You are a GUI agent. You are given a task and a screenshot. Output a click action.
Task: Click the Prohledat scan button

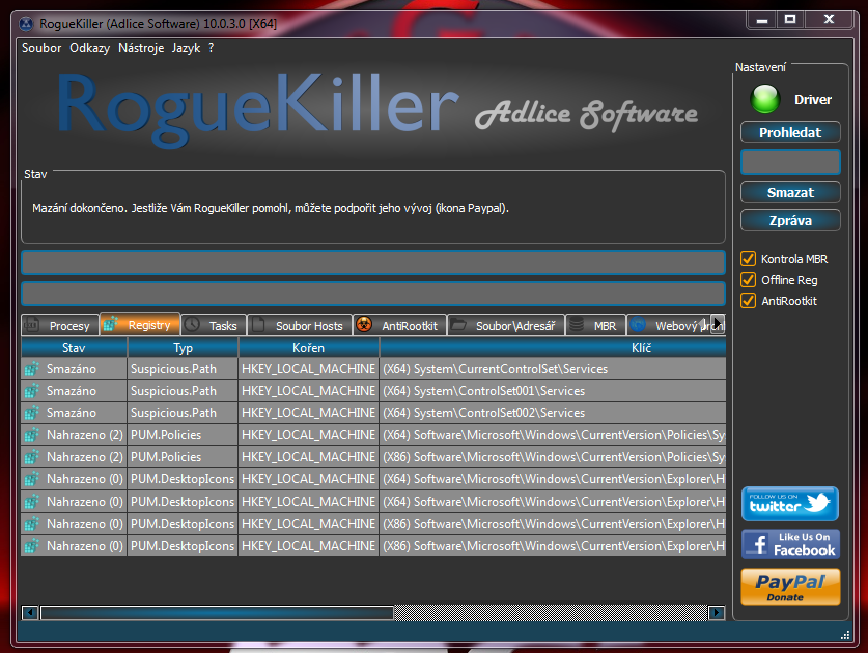790,132
